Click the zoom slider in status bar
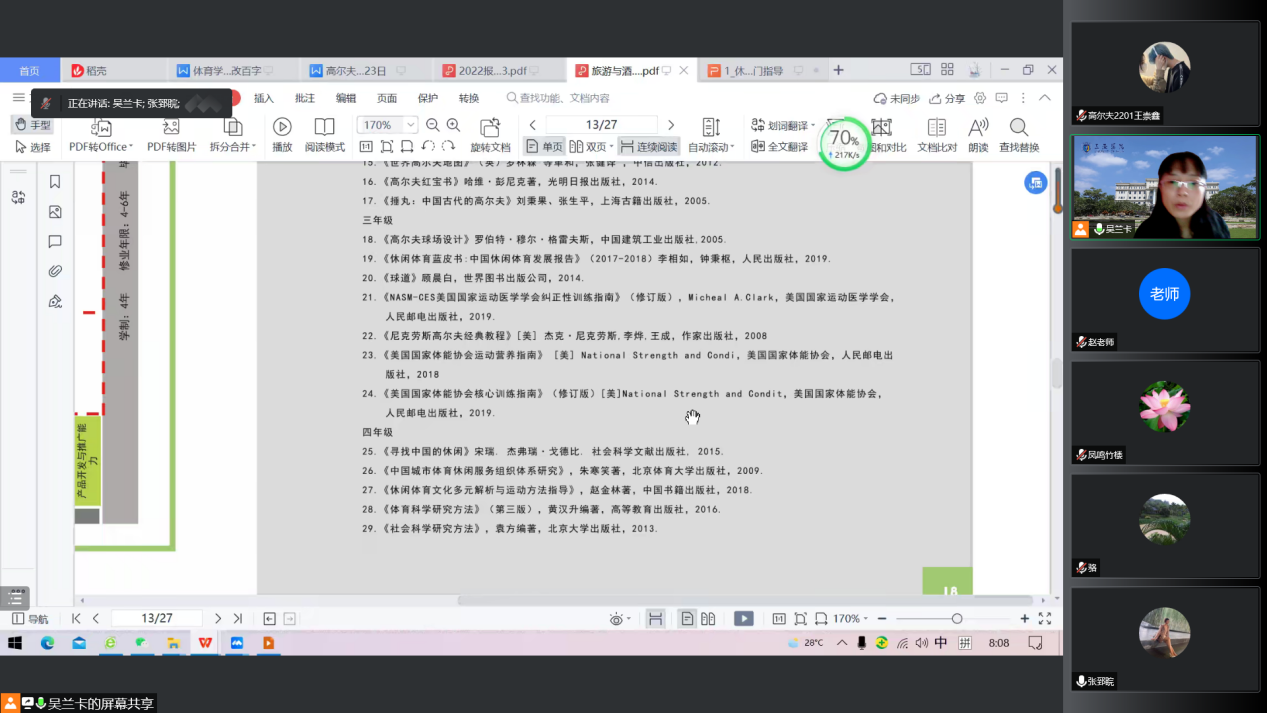The image size is (1267, 713). (956, 619)
